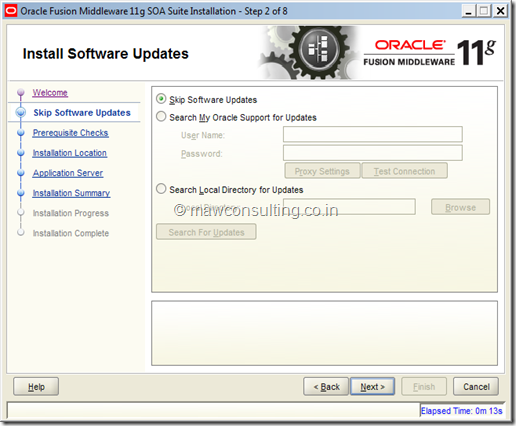
Task: Click the Elapsed Time status text
Action: pos(461,411)
